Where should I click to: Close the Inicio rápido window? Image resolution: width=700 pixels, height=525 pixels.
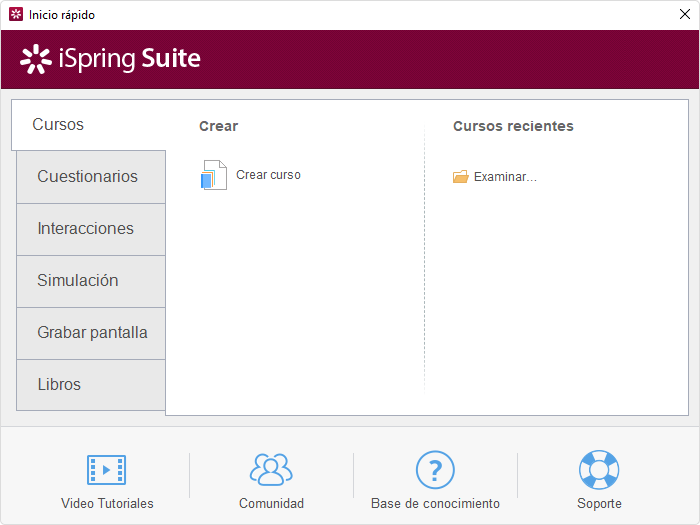(x=685, y=14)
